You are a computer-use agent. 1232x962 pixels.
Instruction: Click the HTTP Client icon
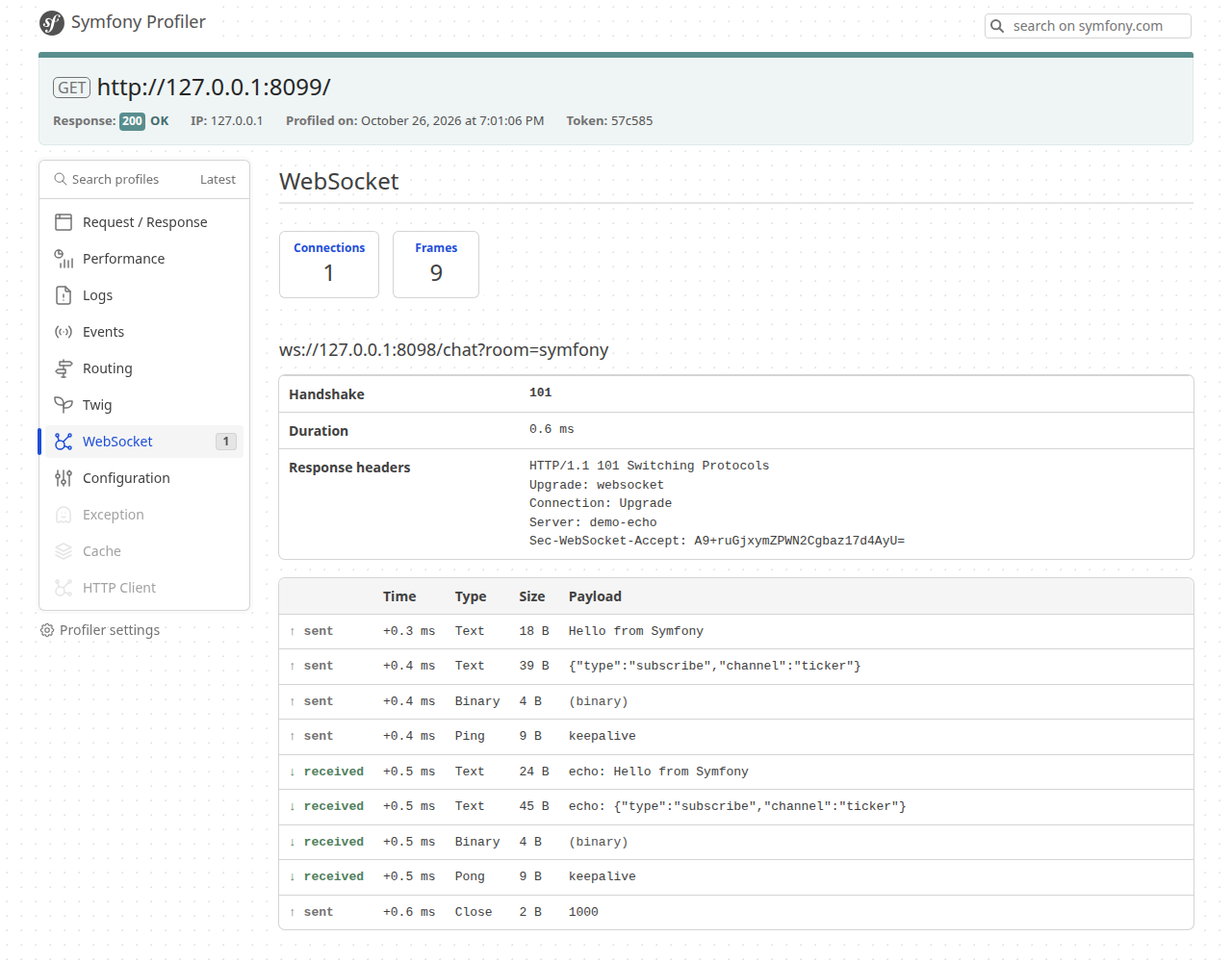point(64,588)
